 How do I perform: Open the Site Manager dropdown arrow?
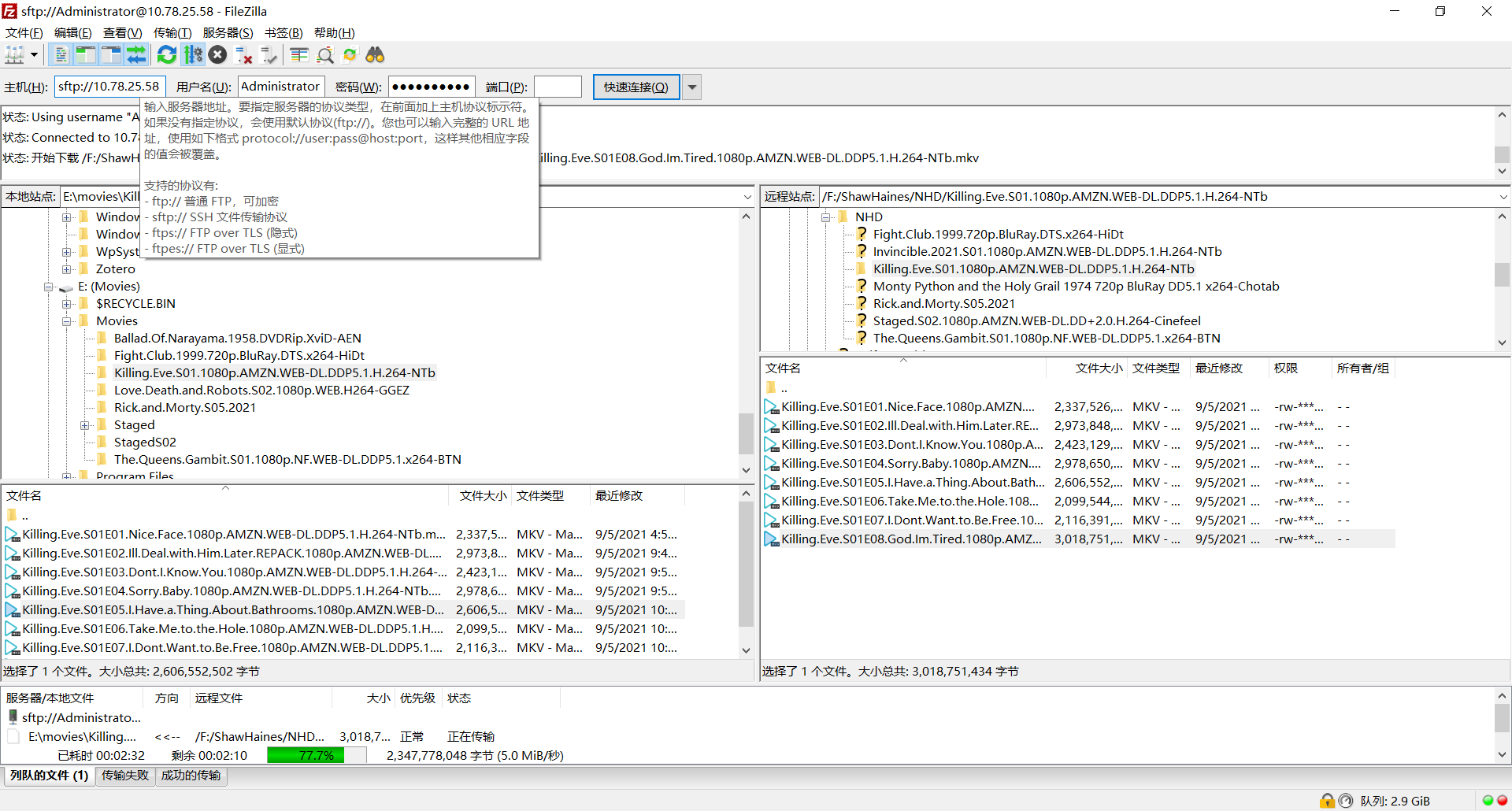(34, 55)
